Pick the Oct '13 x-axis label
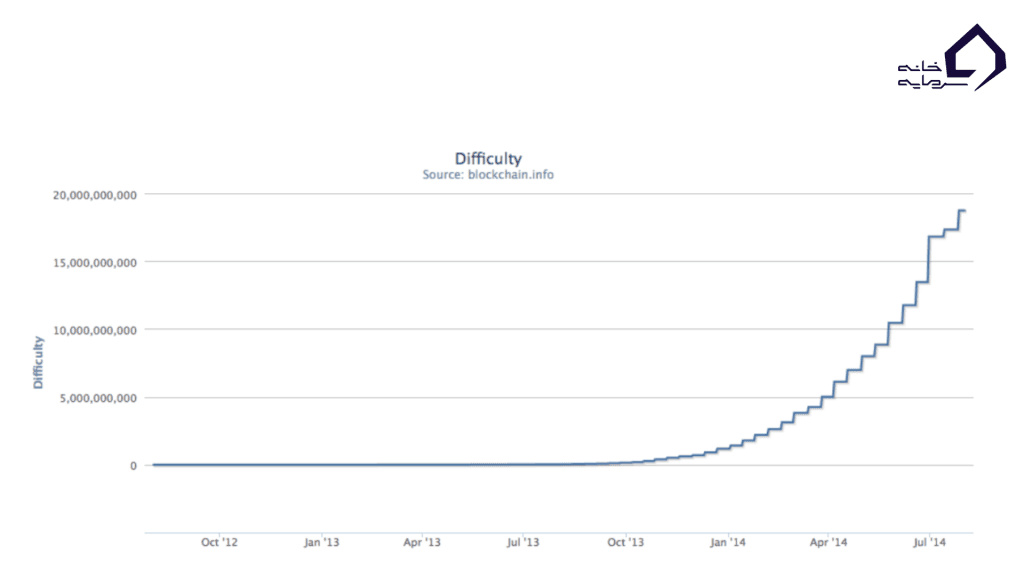 625,543
